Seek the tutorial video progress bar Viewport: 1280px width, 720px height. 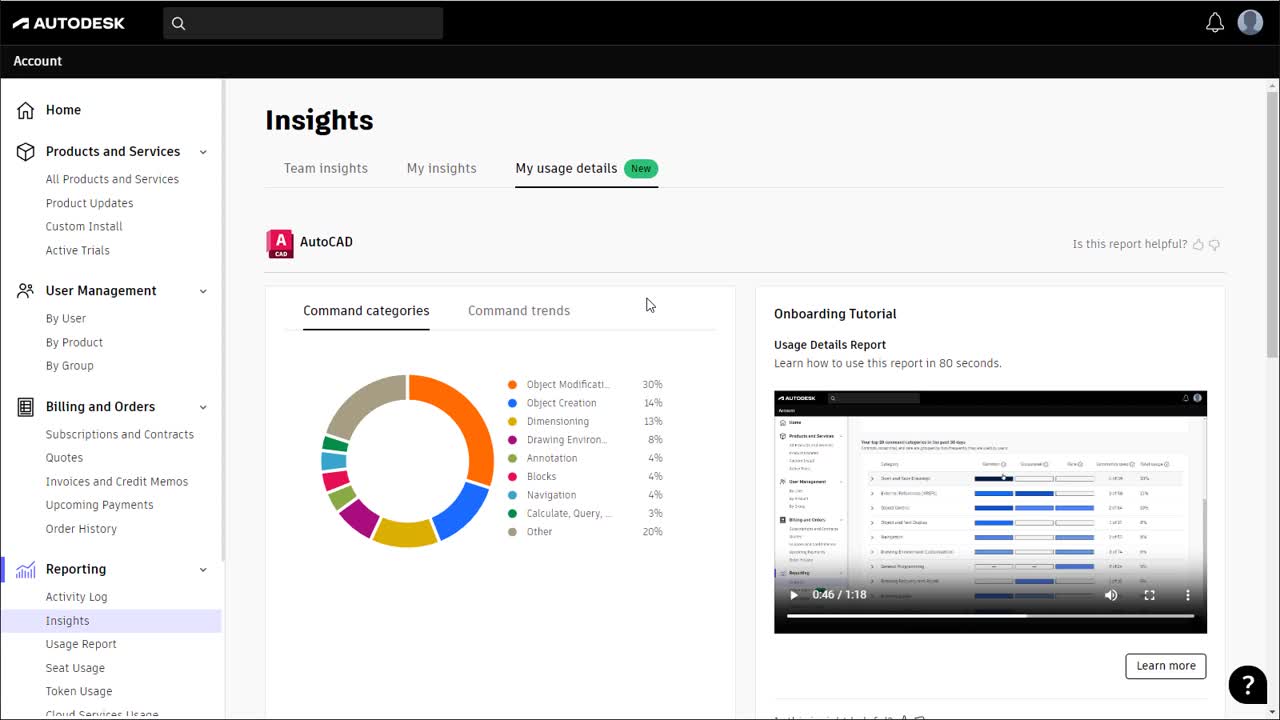(990, 616)
